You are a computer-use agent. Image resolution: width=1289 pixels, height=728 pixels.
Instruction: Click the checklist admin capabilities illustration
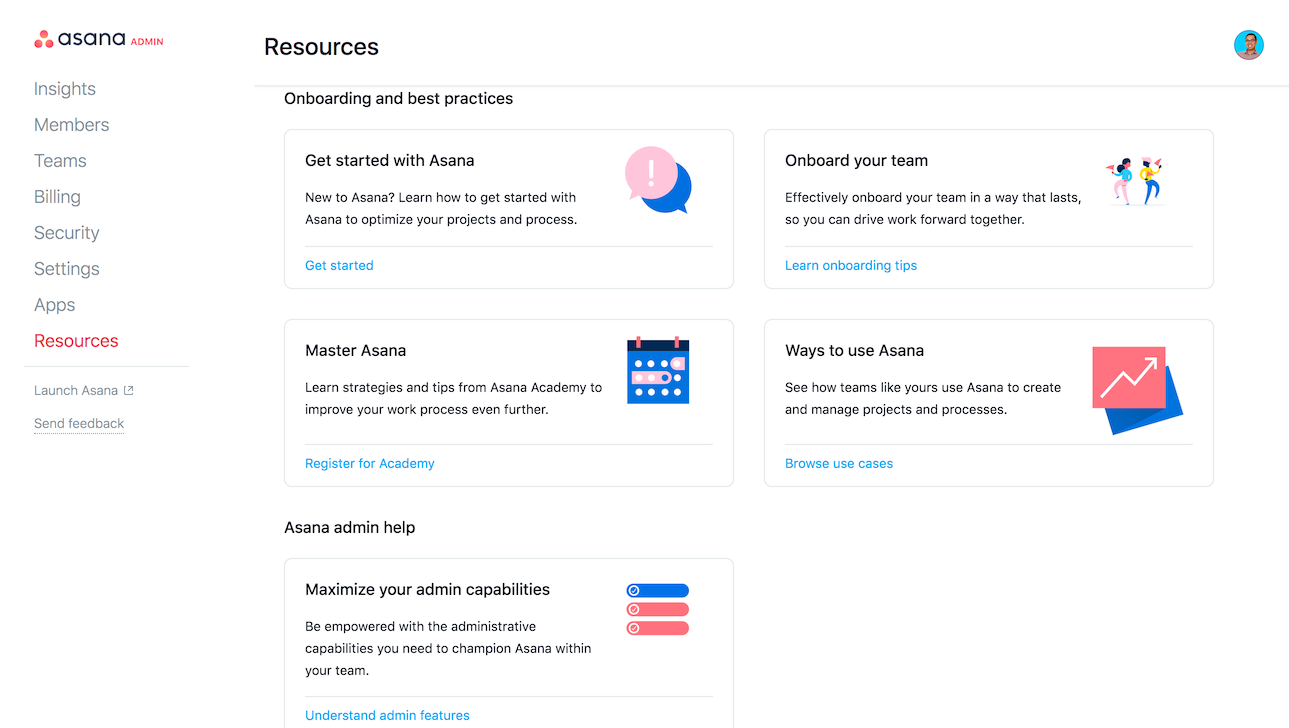tap(658, 609)
